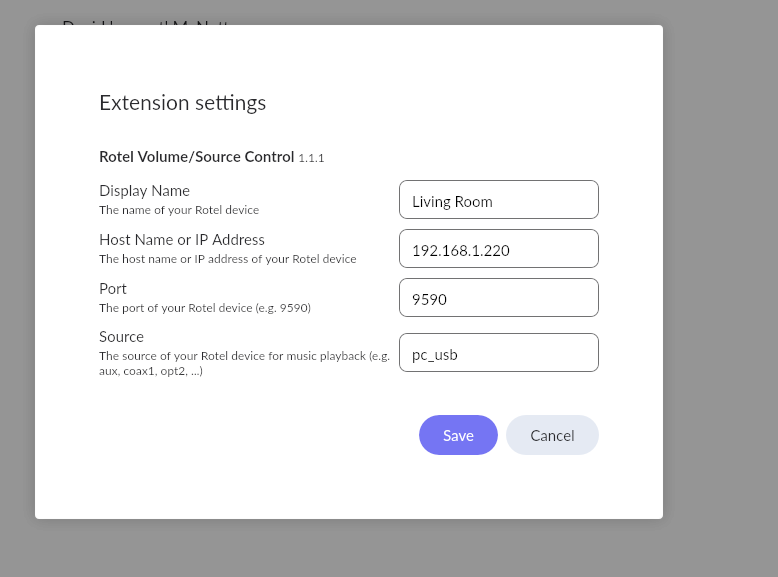Click the port description mentioning e.g. 9590
Image resolution: width=778 pixels, height=577 pixels.
coord(205,308)
